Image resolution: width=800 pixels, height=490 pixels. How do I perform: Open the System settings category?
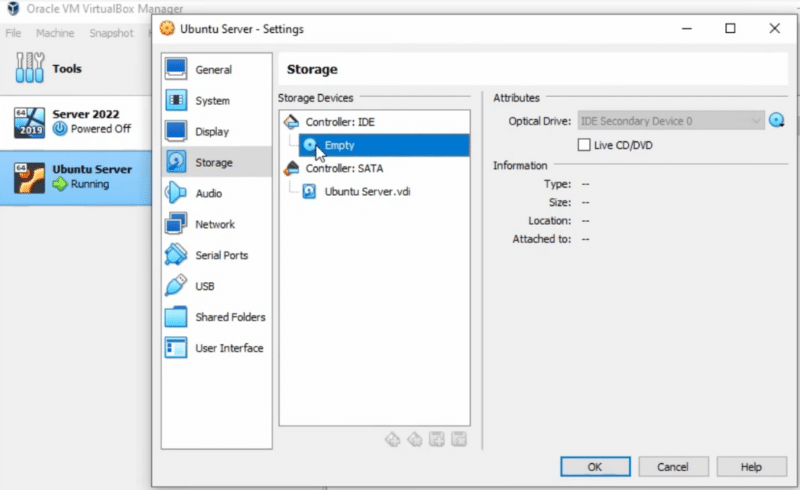212,101
